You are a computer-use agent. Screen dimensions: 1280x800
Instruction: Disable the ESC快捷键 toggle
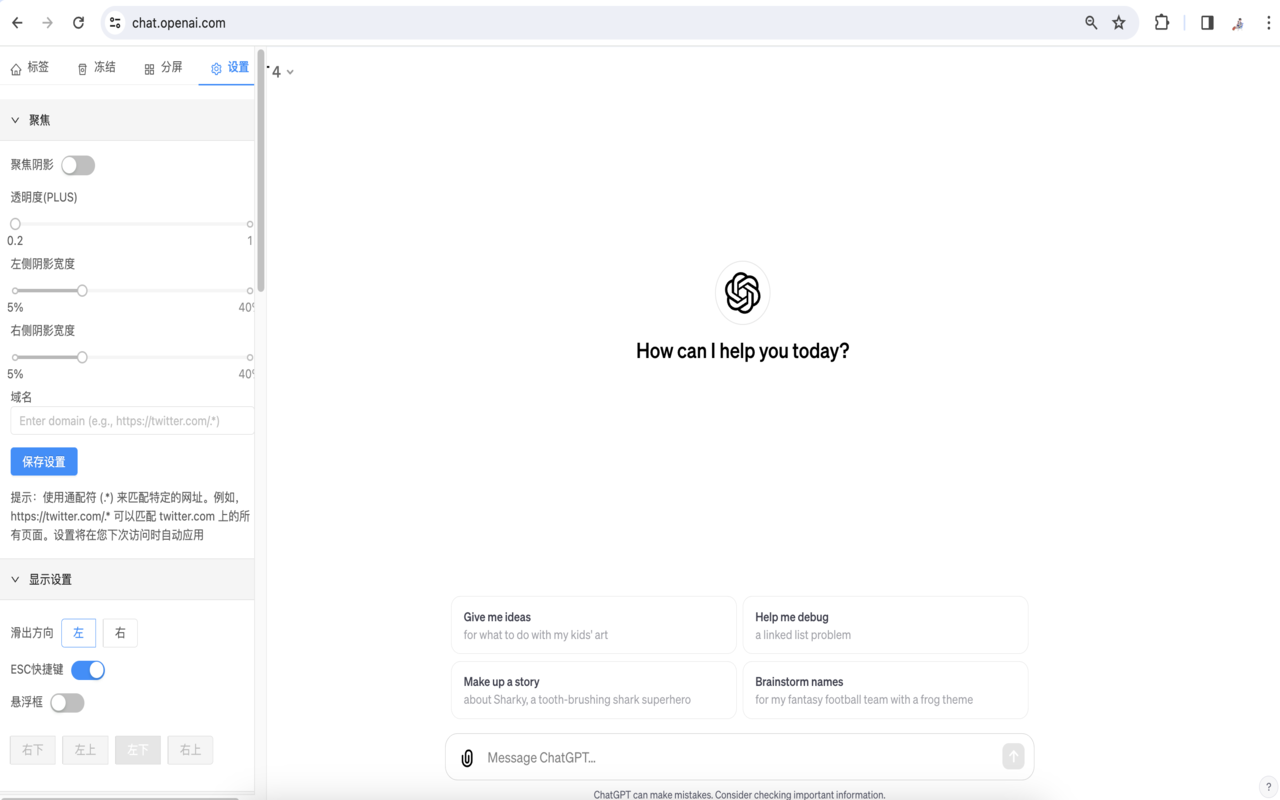[x=88, y=670]
